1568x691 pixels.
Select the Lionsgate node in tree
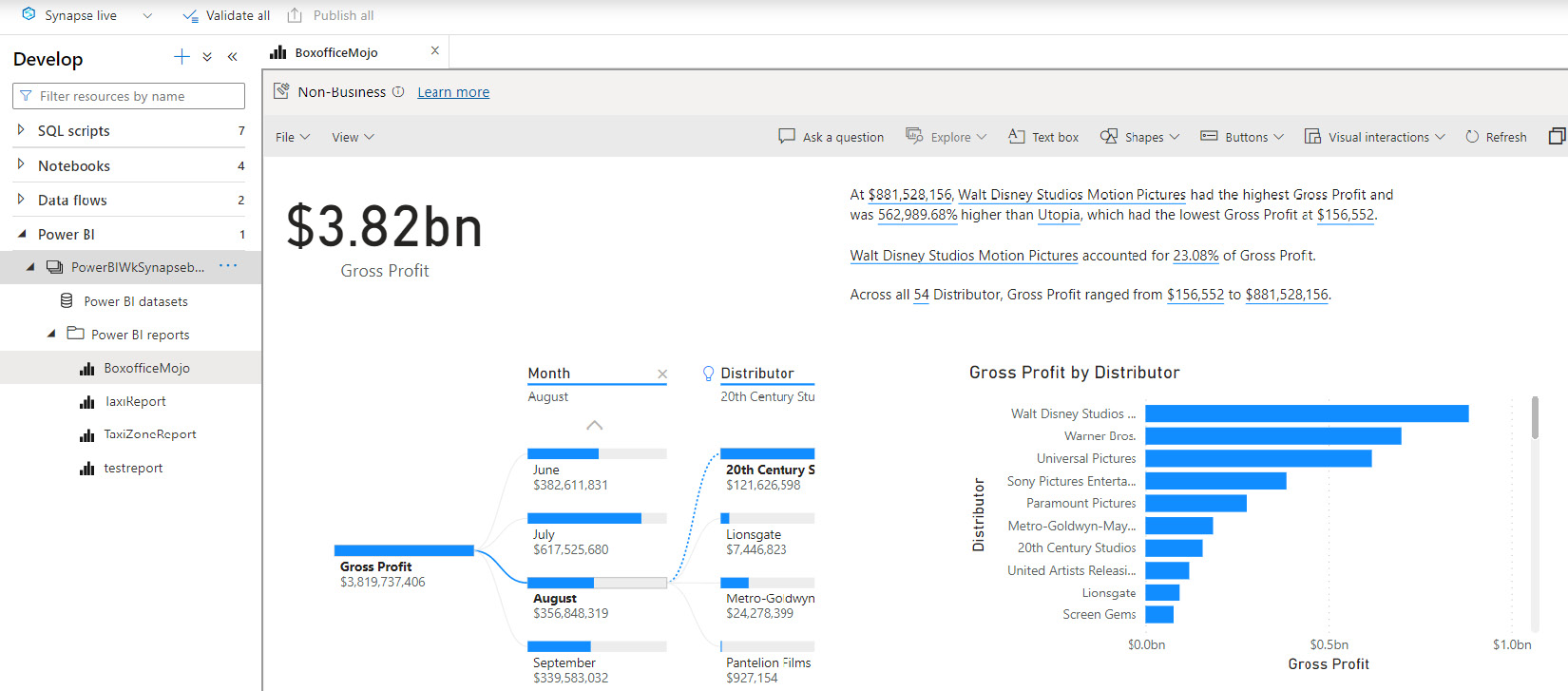[x=767, y=534]
